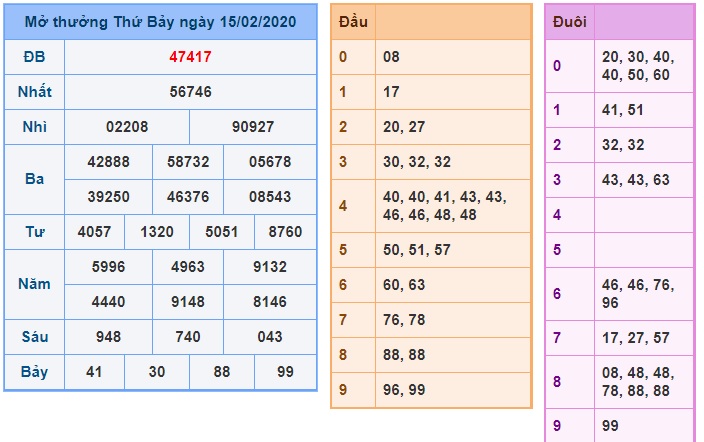Click '96, 99' in Đầu table
The width and height of the screenshot is (704, 442).
click(404, 390)
